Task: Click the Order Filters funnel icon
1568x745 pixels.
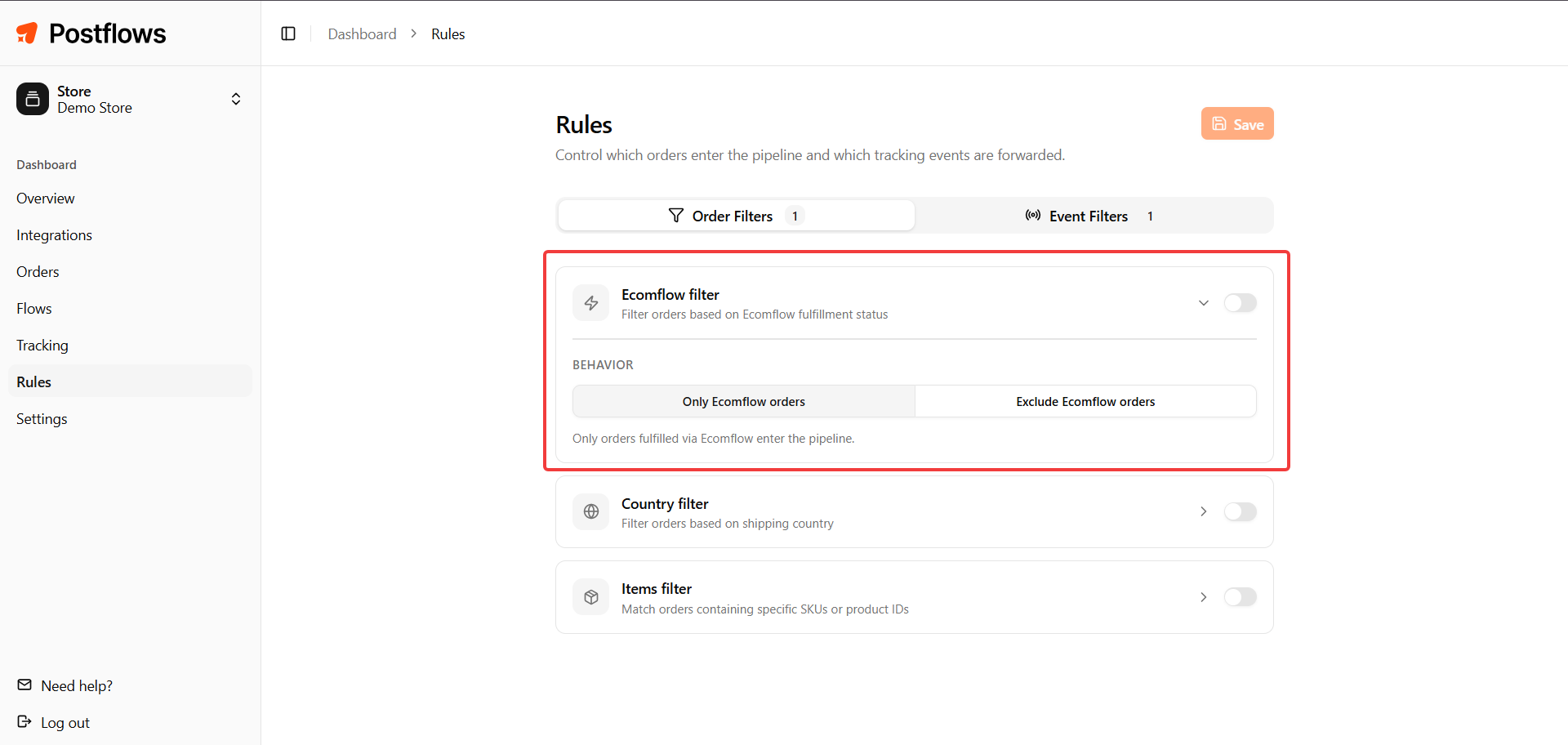Action: tap(676, 216)
